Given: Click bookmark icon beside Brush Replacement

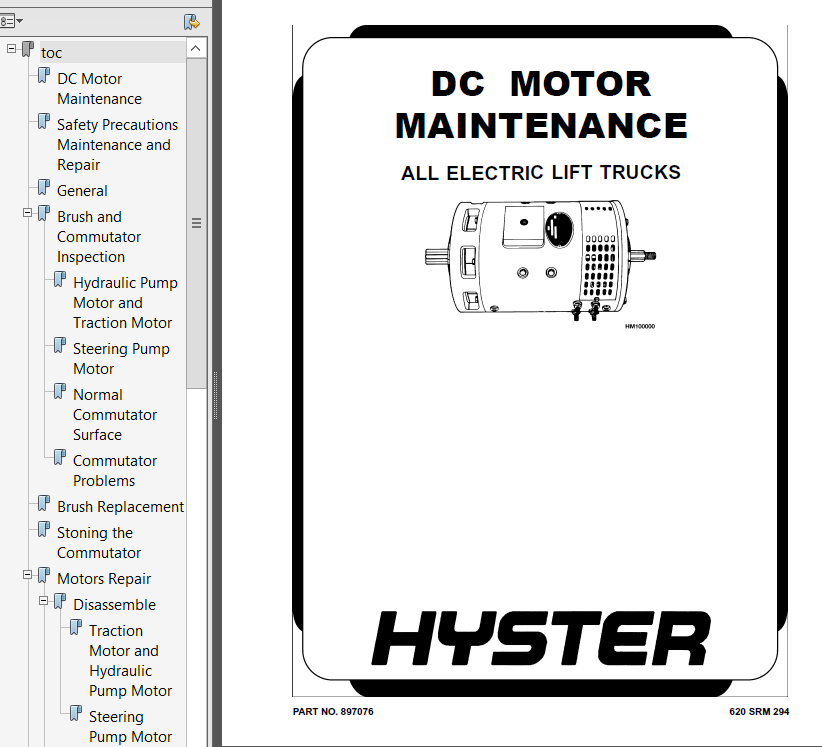Looking at the screenshot, I should coord(44,504).
